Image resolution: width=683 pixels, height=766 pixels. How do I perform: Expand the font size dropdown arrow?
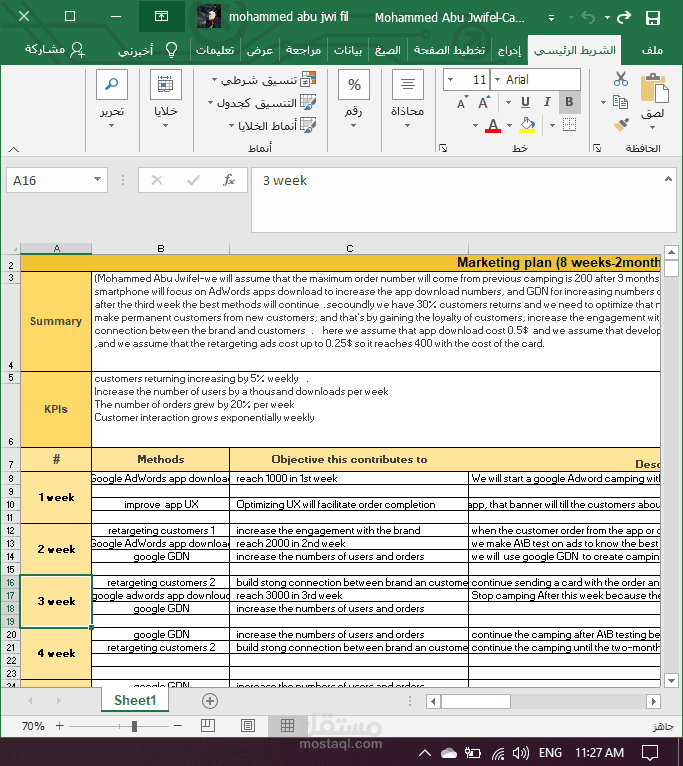click(x=450, y=79)
